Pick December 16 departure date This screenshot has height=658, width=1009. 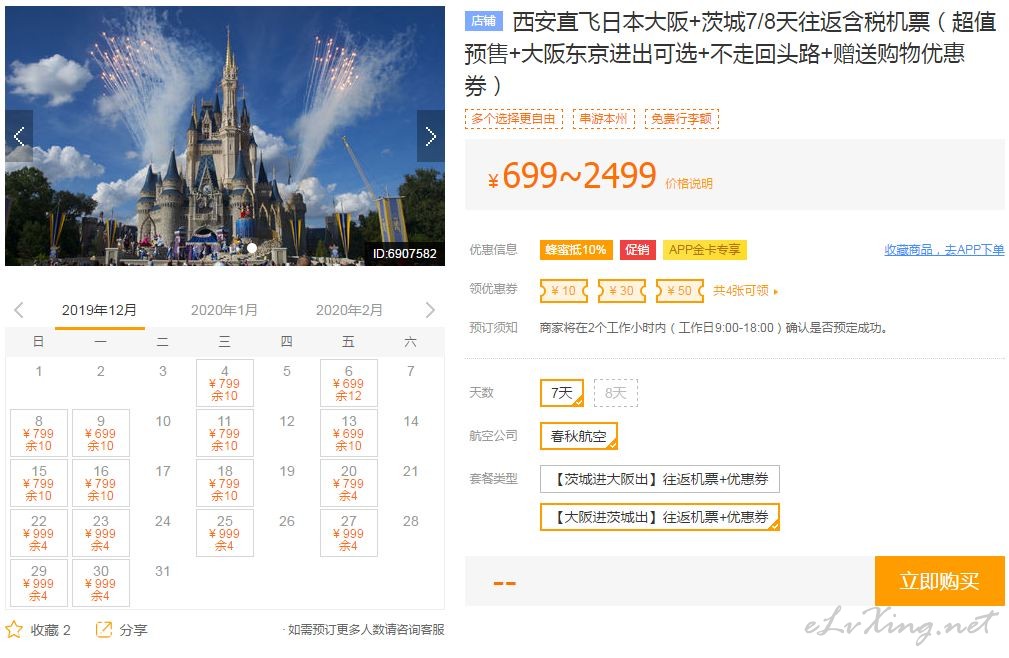coord(100,483)
